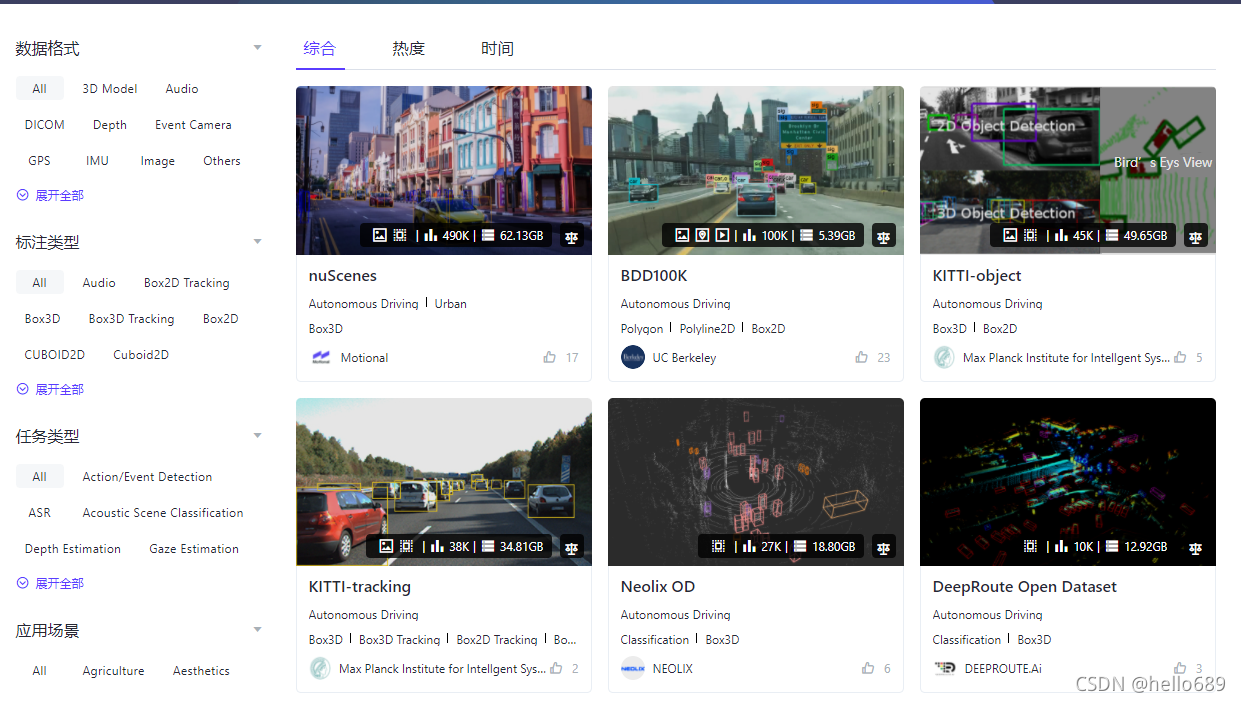Toggle the Event Camera format filter

click(193, 124)
